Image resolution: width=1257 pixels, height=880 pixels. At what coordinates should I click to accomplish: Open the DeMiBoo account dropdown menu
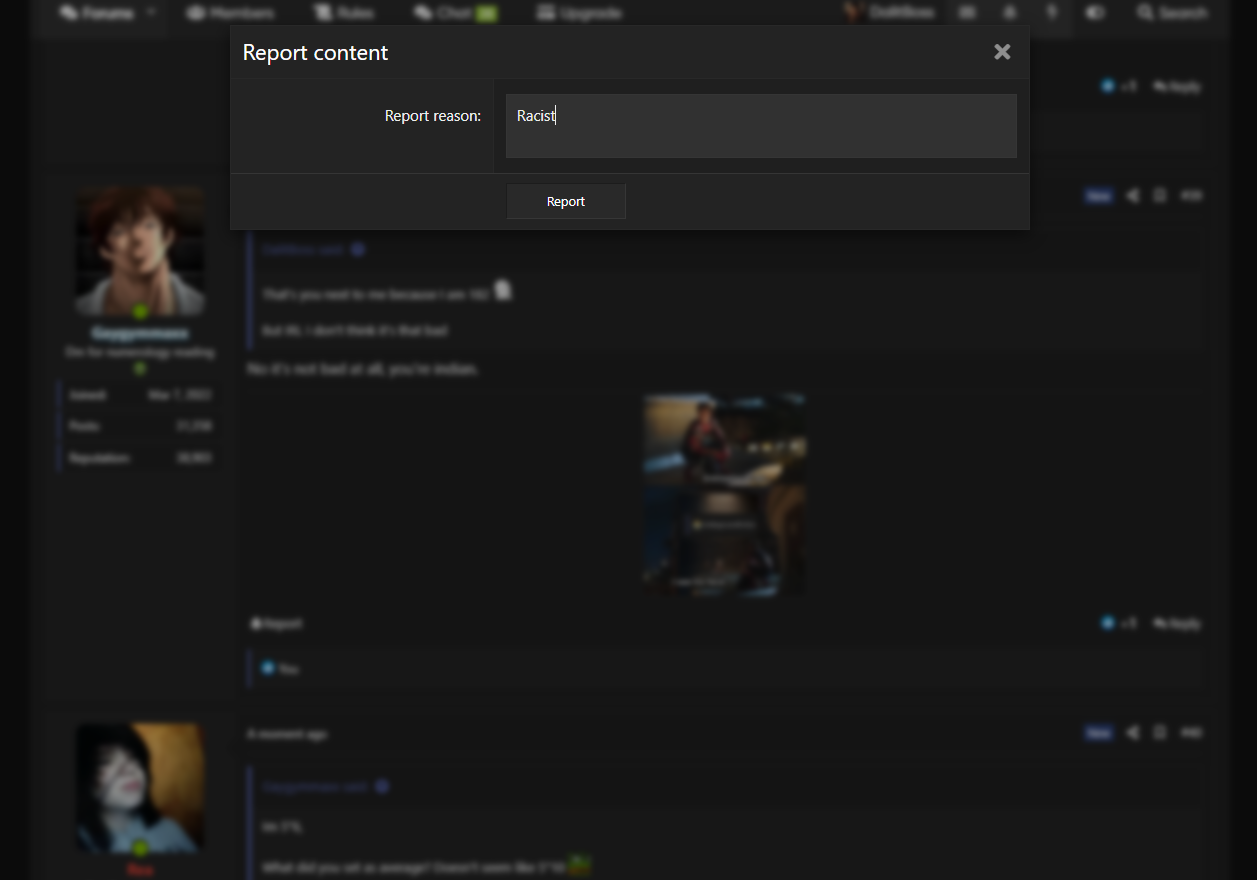(x=889, y=12)
